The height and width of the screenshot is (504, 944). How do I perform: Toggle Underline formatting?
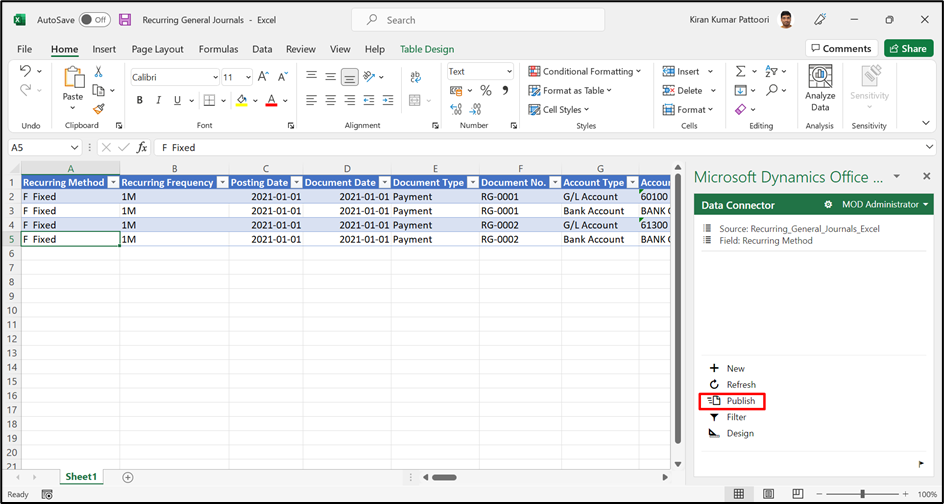click(x=177, y=101)
